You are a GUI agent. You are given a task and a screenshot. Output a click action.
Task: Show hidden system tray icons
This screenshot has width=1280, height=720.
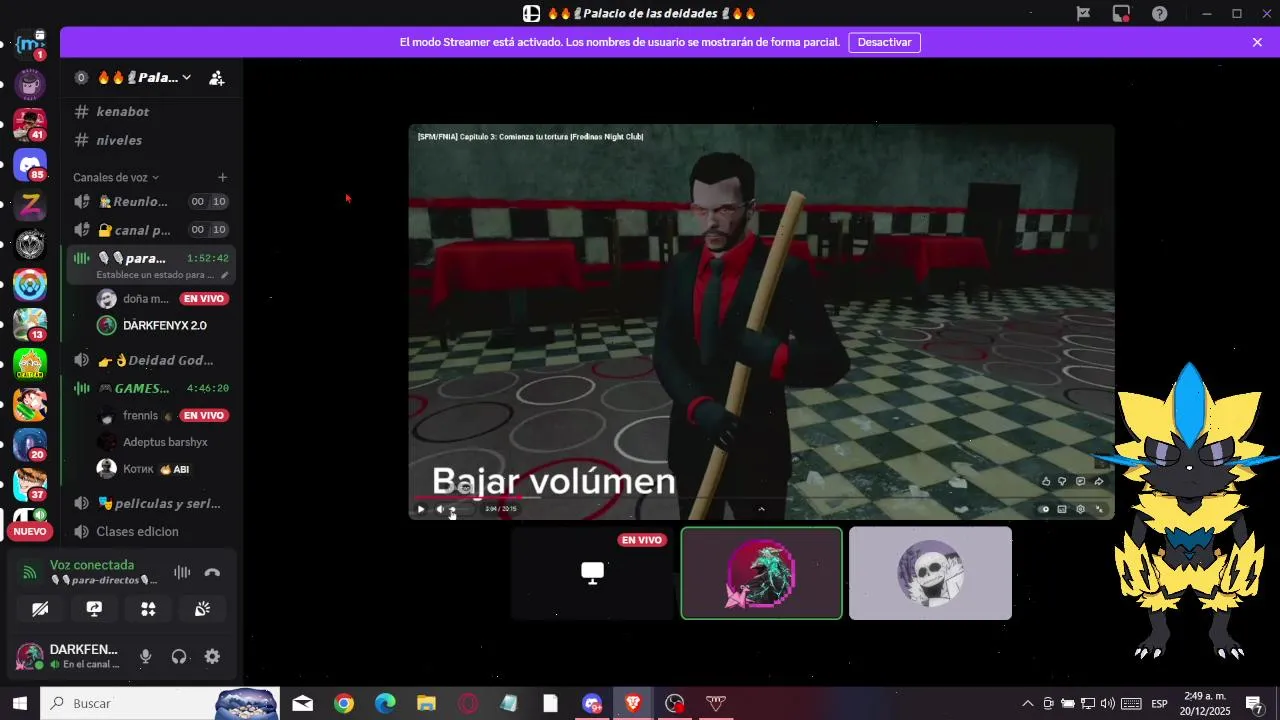pos(1028,704)
